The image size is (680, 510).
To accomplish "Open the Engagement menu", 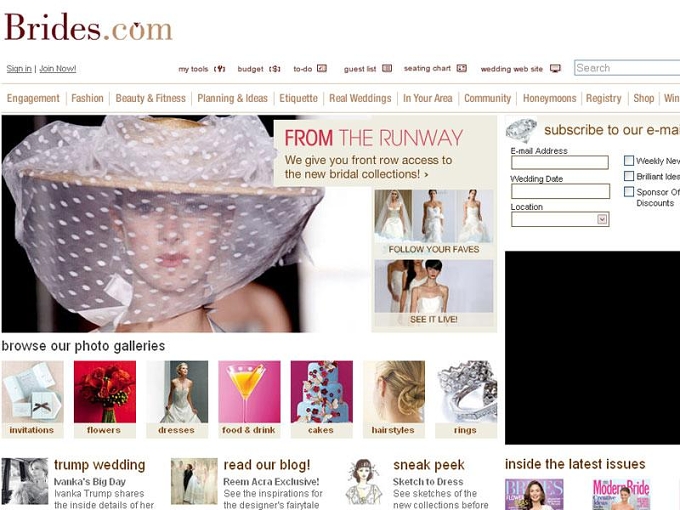I will [33, 98].
